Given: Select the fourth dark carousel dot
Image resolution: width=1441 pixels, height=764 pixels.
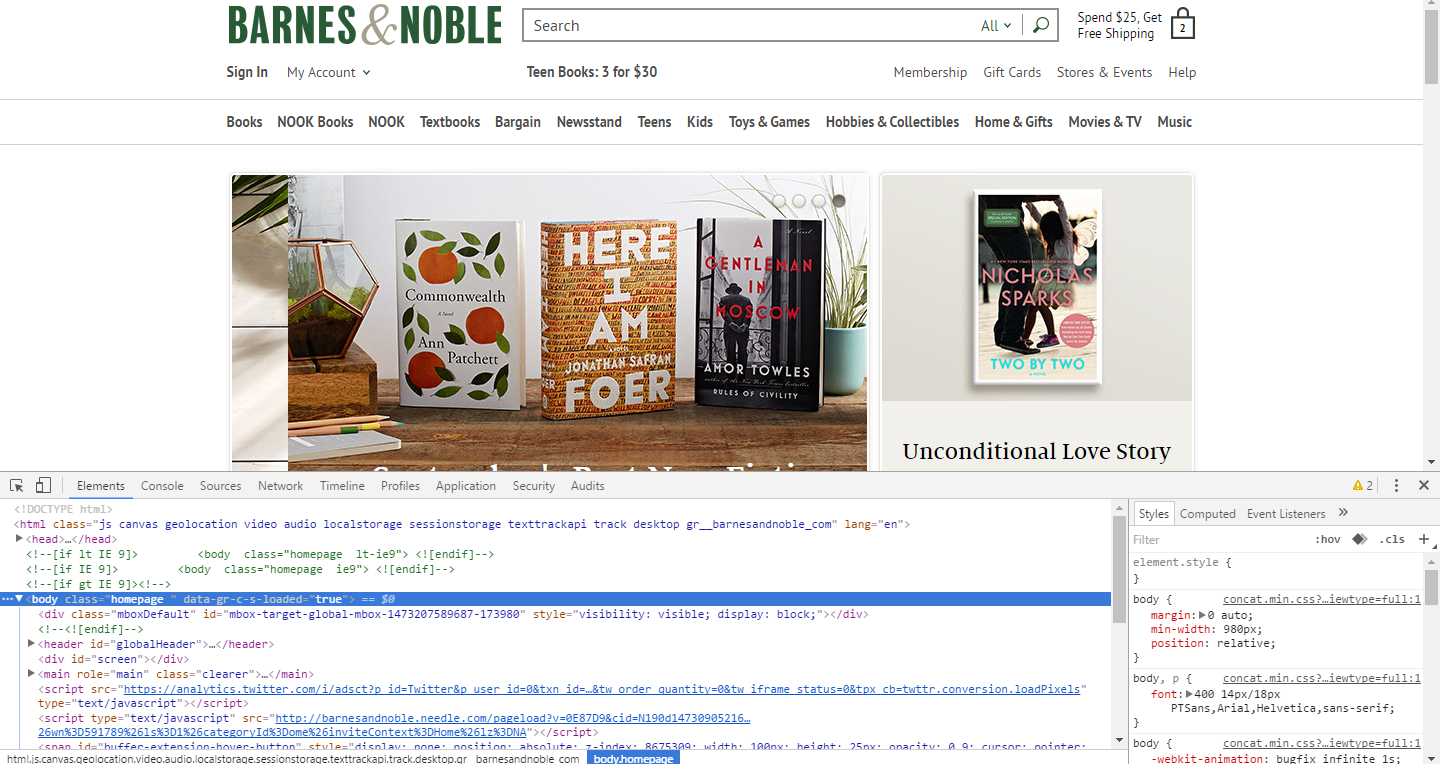Looking at the screenshot, I should coord(838,201).
